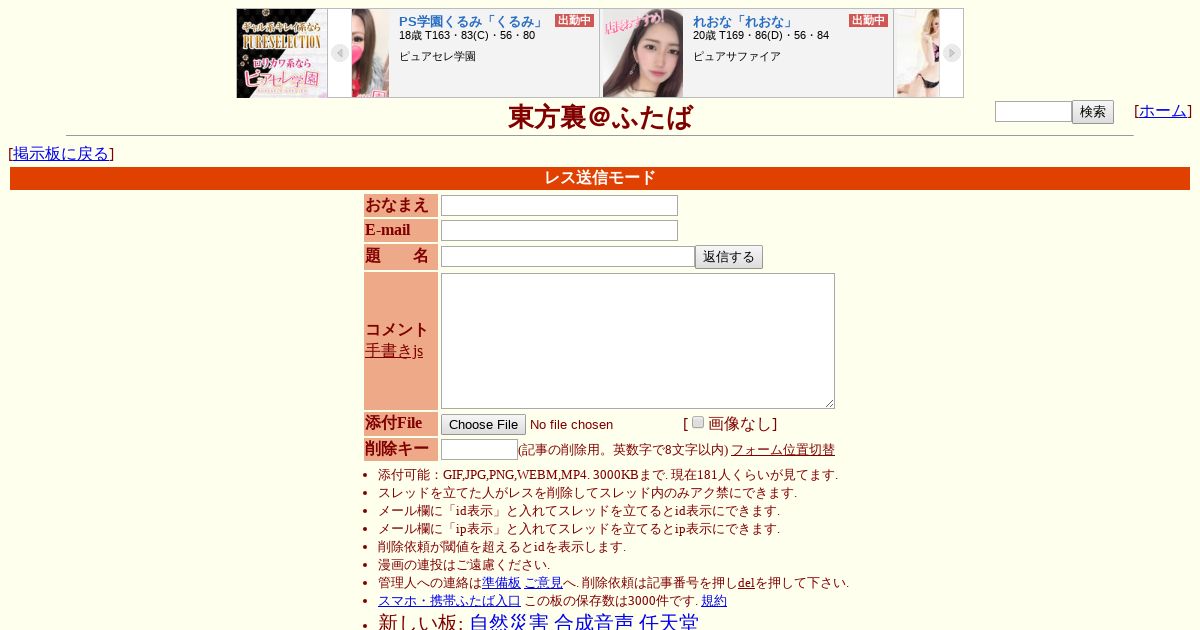The image size is (1200, 630).
Task: Open the 準備板 link
Action: coord(501,583)
